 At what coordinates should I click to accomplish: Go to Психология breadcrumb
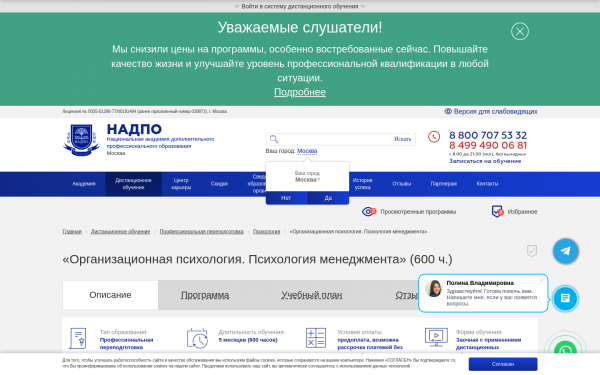click(x=266, y=232)
